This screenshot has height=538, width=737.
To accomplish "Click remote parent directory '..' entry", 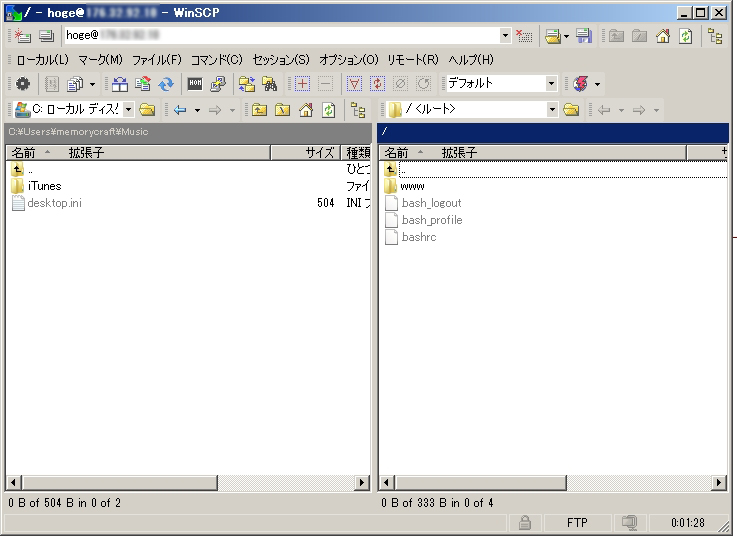I will point(555,169).
